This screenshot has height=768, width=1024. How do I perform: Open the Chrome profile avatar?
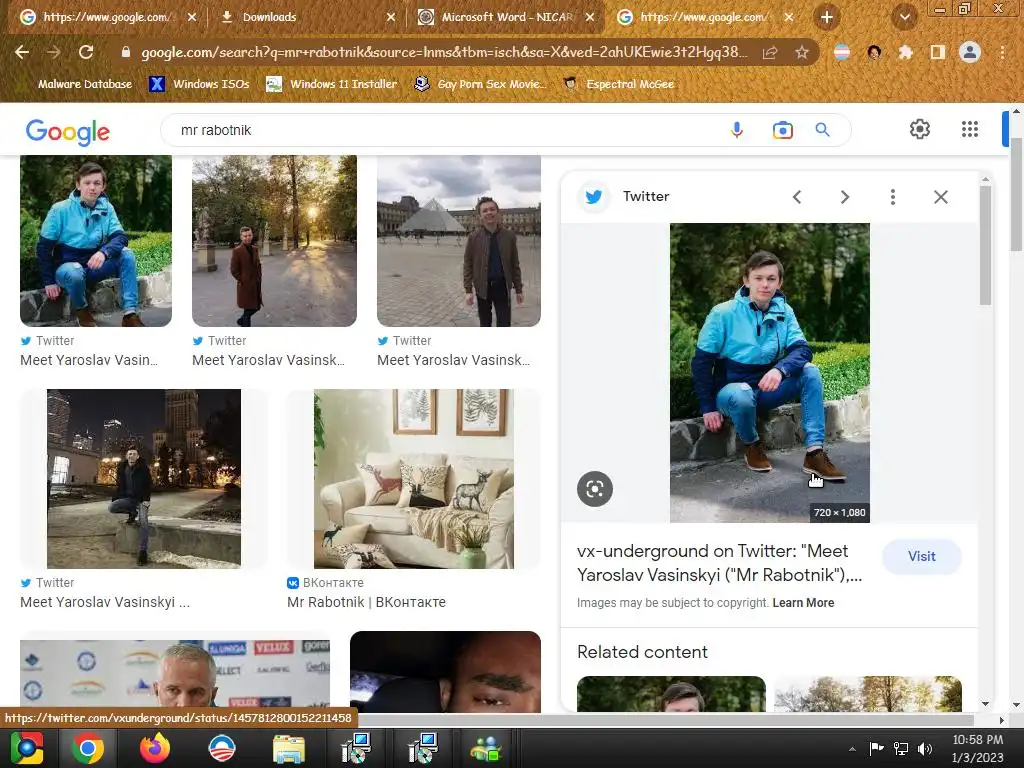click(x=970, y=52)
